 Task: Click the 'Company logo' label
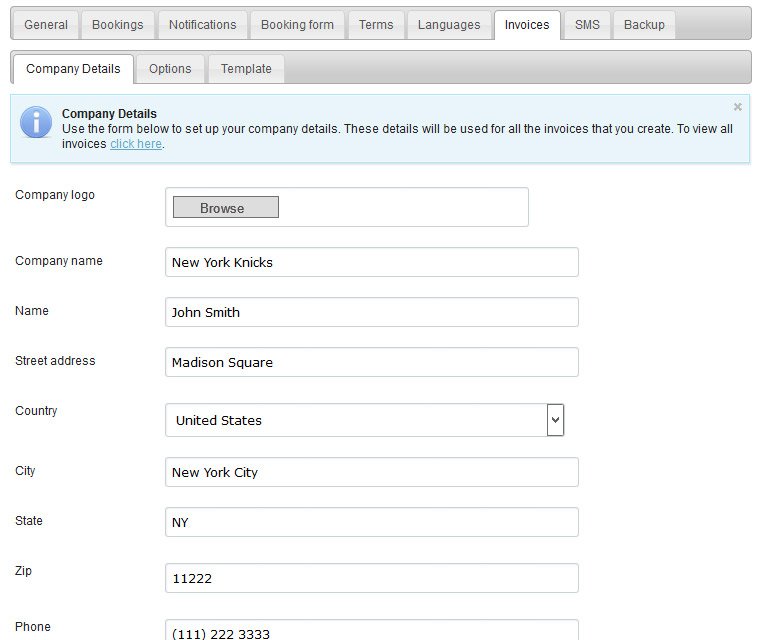tap(55, 195)
